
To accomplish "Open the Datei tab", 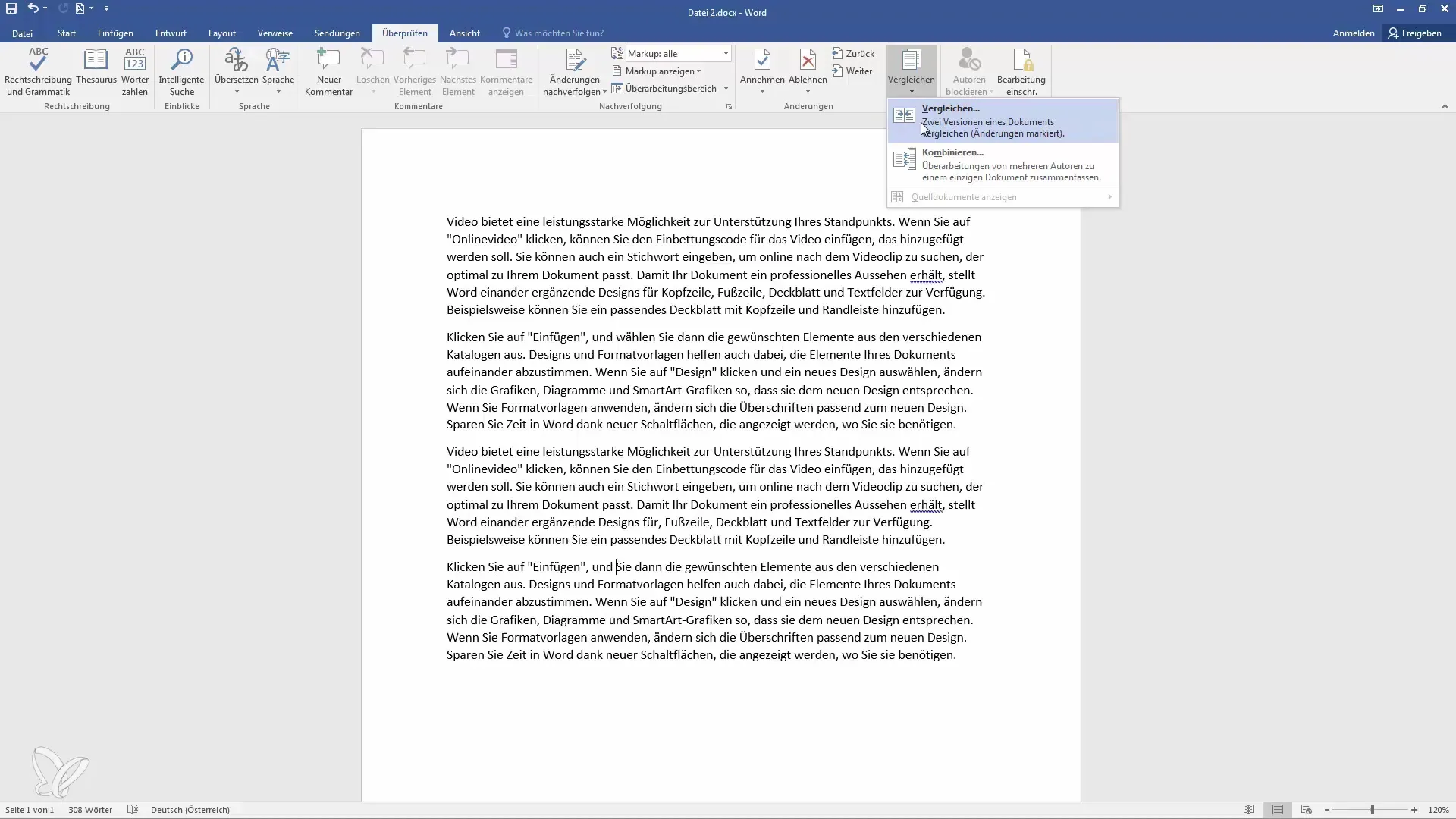I will click(22, 33).
